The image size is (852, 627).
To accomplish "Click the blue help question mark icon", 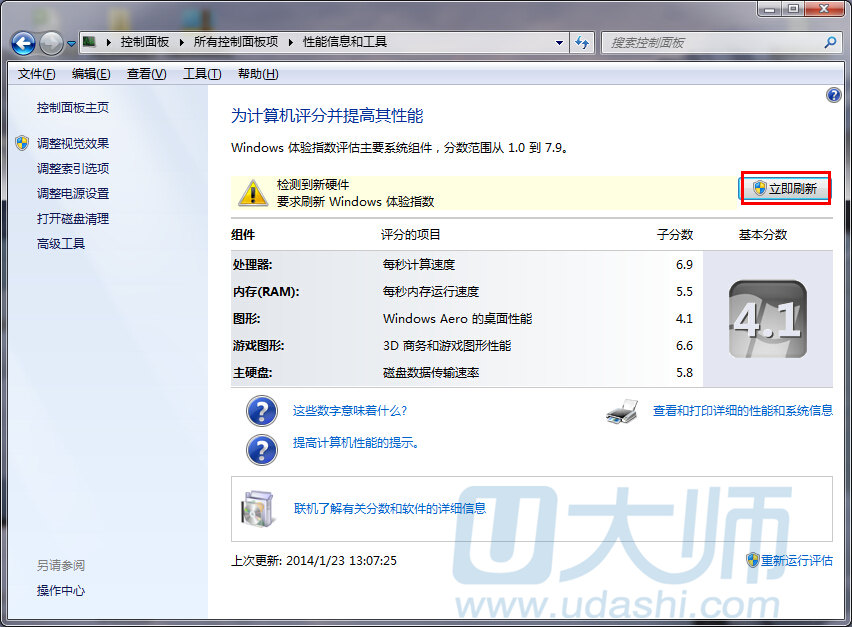I will pyautogui.click(x=834, y=95).
